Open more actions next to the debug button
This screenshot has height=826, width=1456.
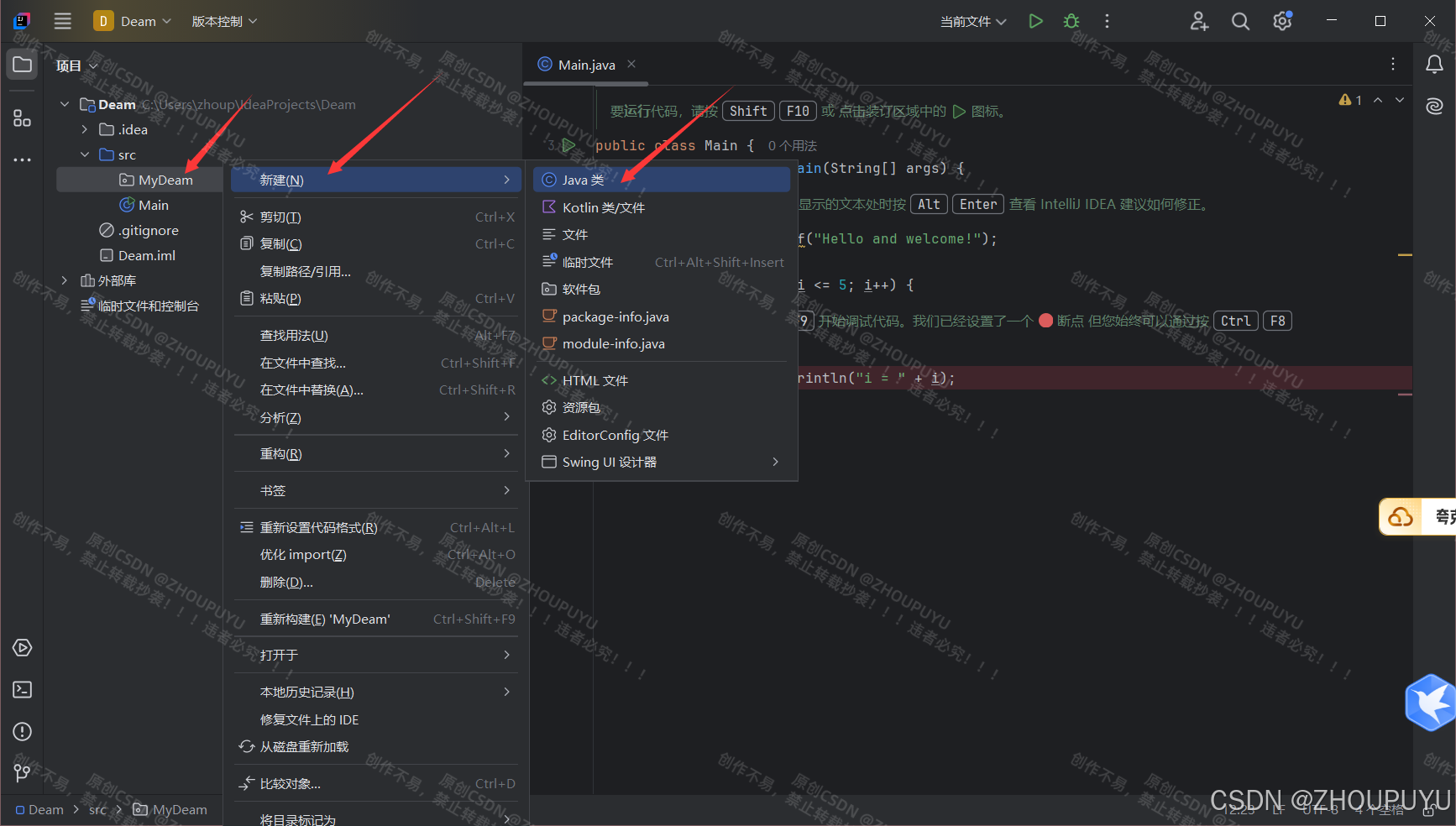(x=1107, y=21)
